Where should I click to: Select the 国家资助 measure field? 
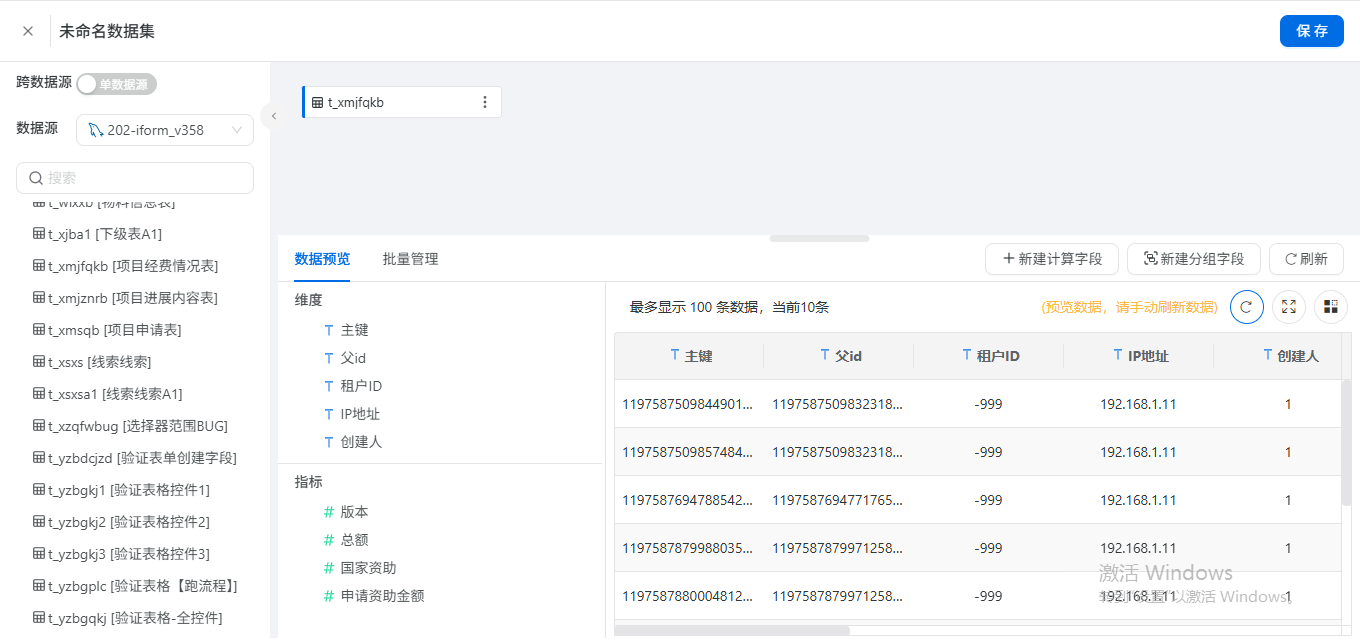pos(368,568)
